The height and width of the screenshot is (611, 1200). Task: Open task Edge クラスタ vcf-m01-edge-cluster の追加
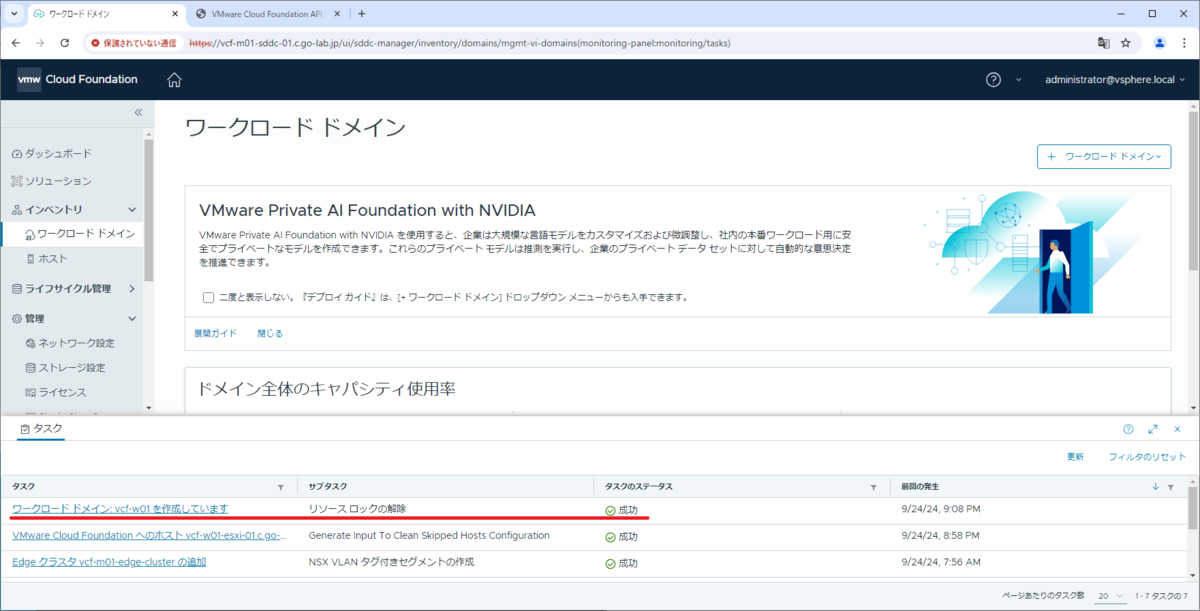[109, 563]
